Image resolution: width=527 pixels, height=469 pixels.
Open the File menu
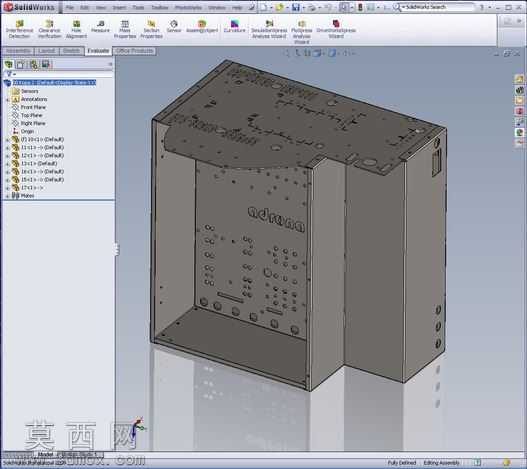[x=69, y=7]
